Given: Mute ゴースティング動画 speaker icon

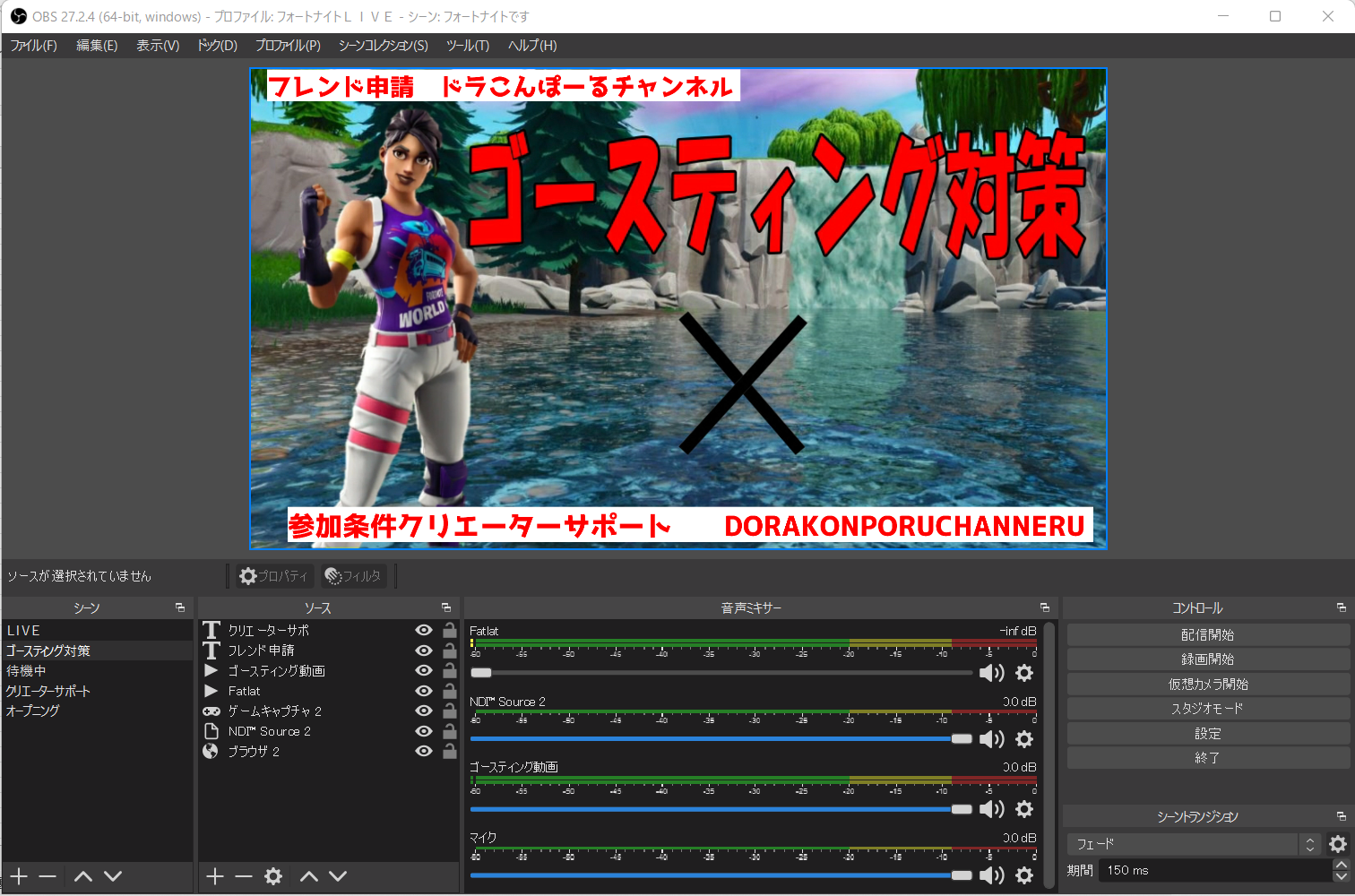Looking at the screenshot, I should click(x=992, y=809).
